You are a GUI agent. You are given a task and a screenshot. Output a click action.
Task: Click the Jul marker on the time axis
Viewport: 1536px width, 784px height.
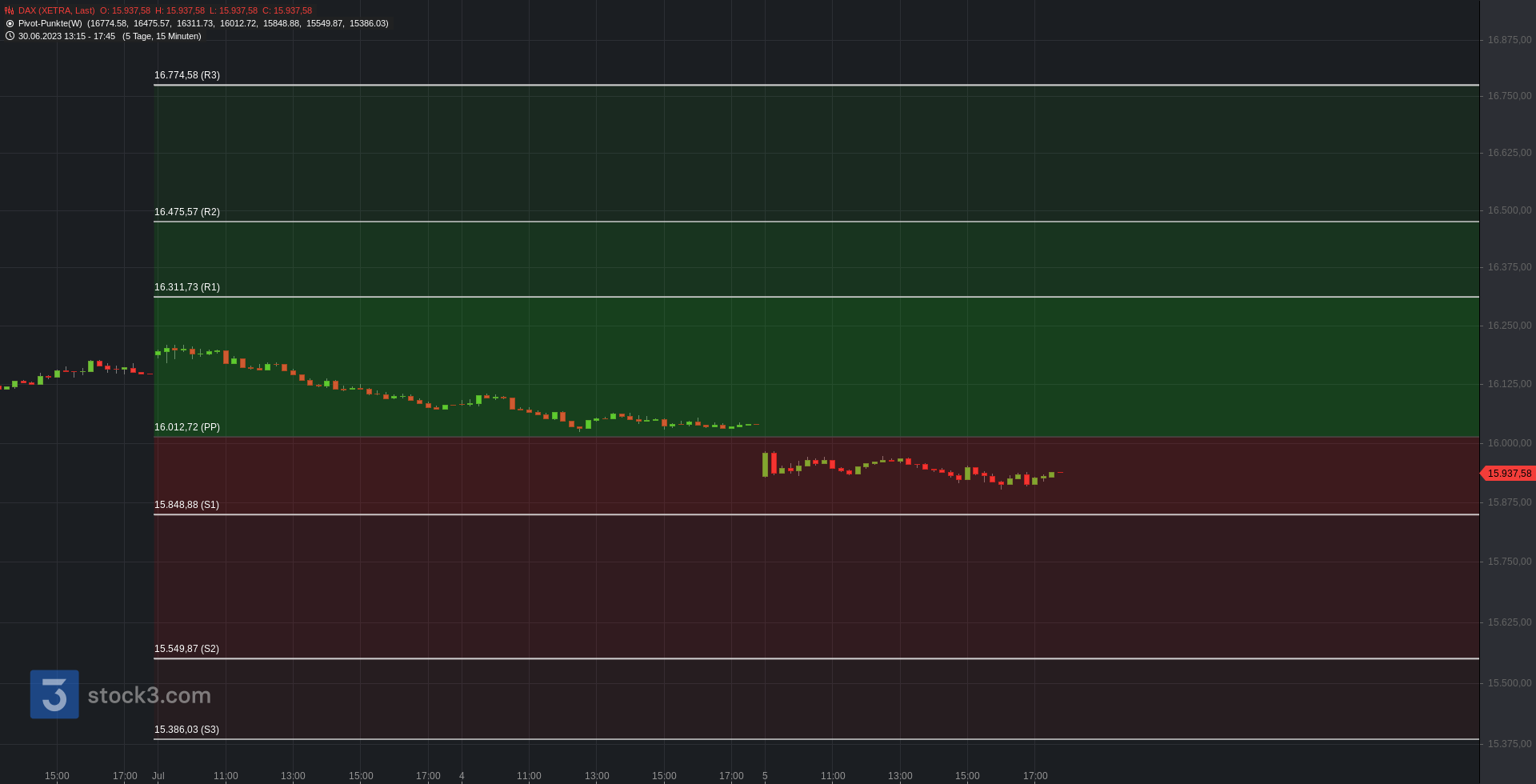coord(158,776)
